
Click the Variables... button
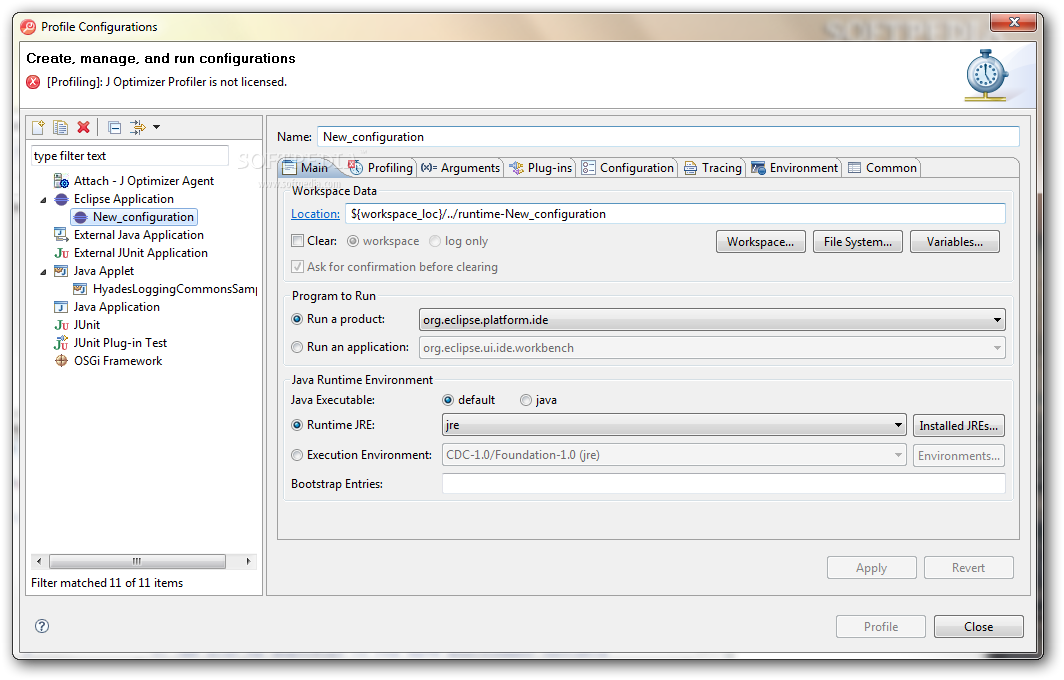point(955,242)
